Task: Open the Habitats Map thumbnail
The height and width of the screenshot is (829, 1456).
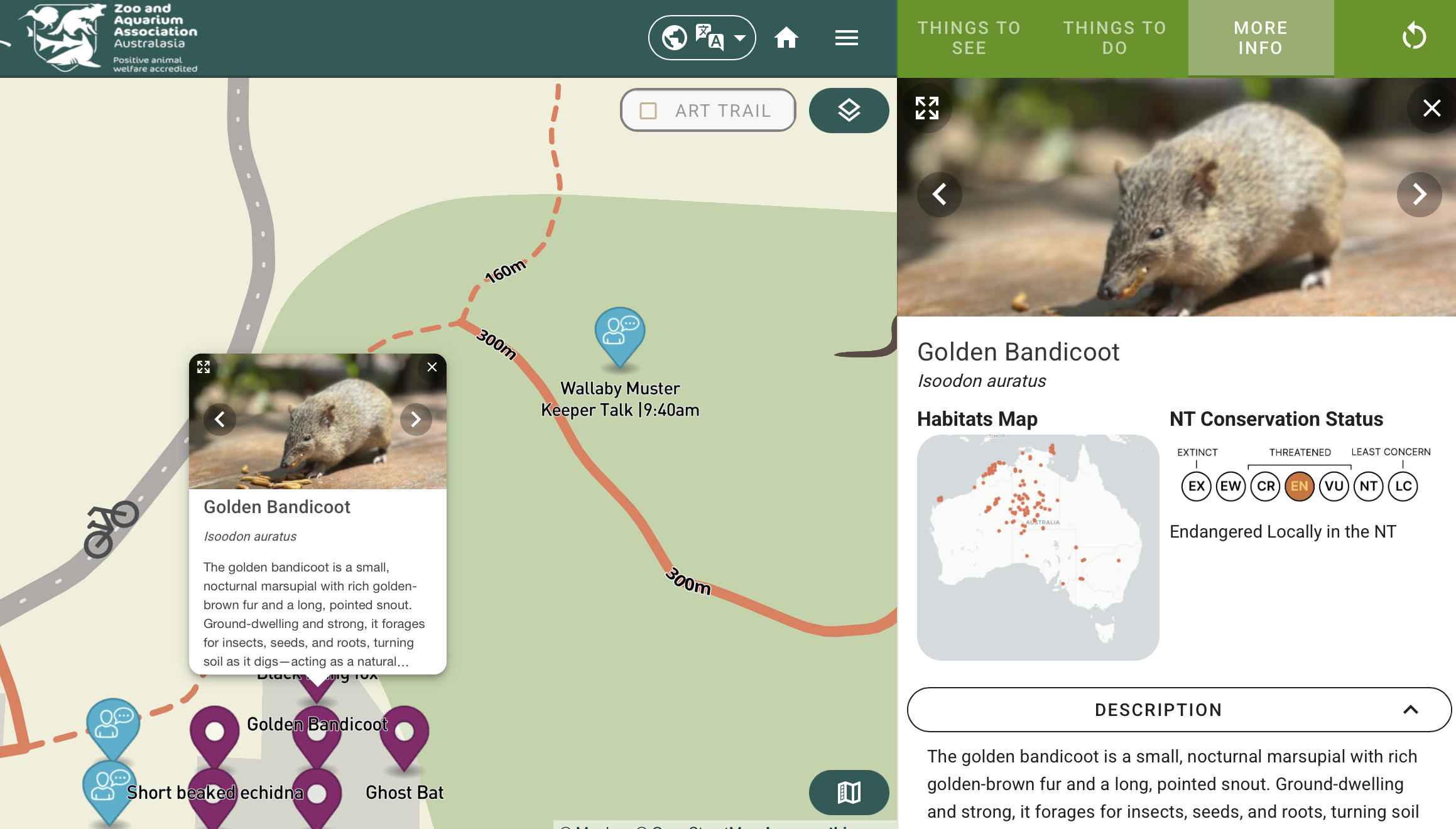Action: [x=1038, y=547]
